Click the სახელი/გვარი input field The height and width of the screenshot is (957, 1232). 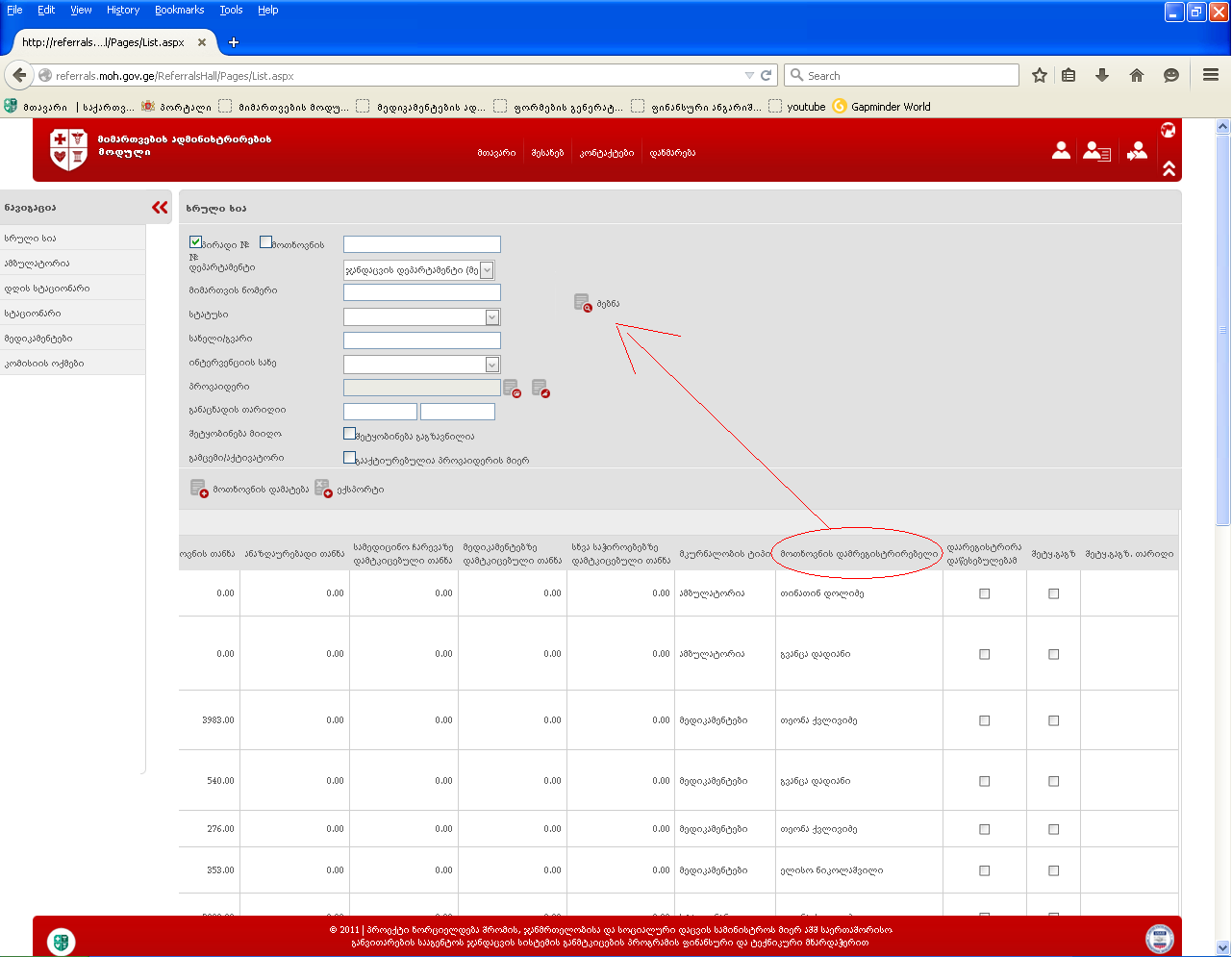(421, 340)
